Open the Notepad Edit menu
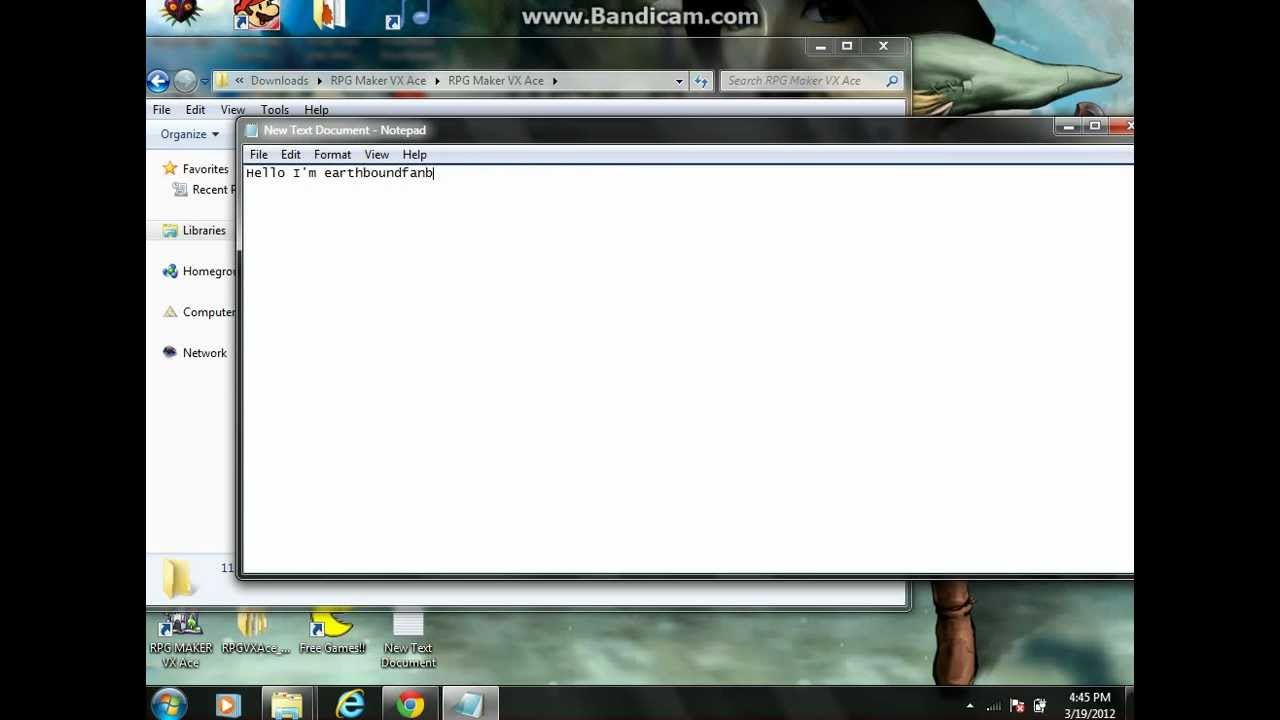The image size is (1280, 720). [x=290, y=155]
